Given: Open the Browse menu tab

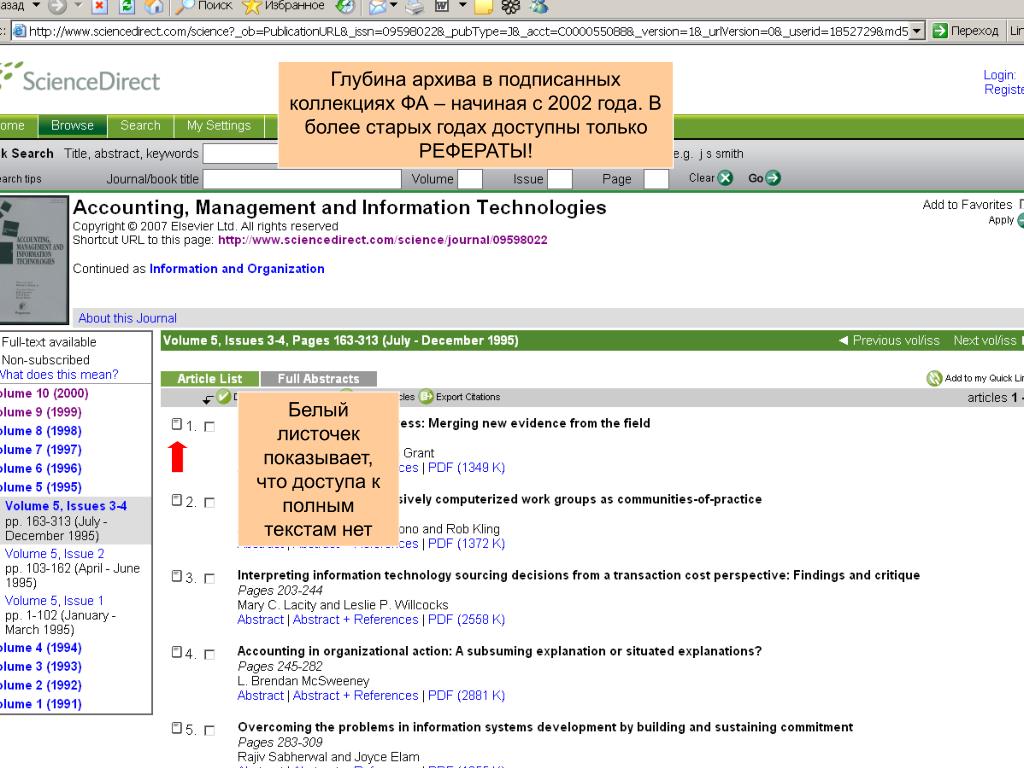Looking at the screenshot, I should [72, 125].
